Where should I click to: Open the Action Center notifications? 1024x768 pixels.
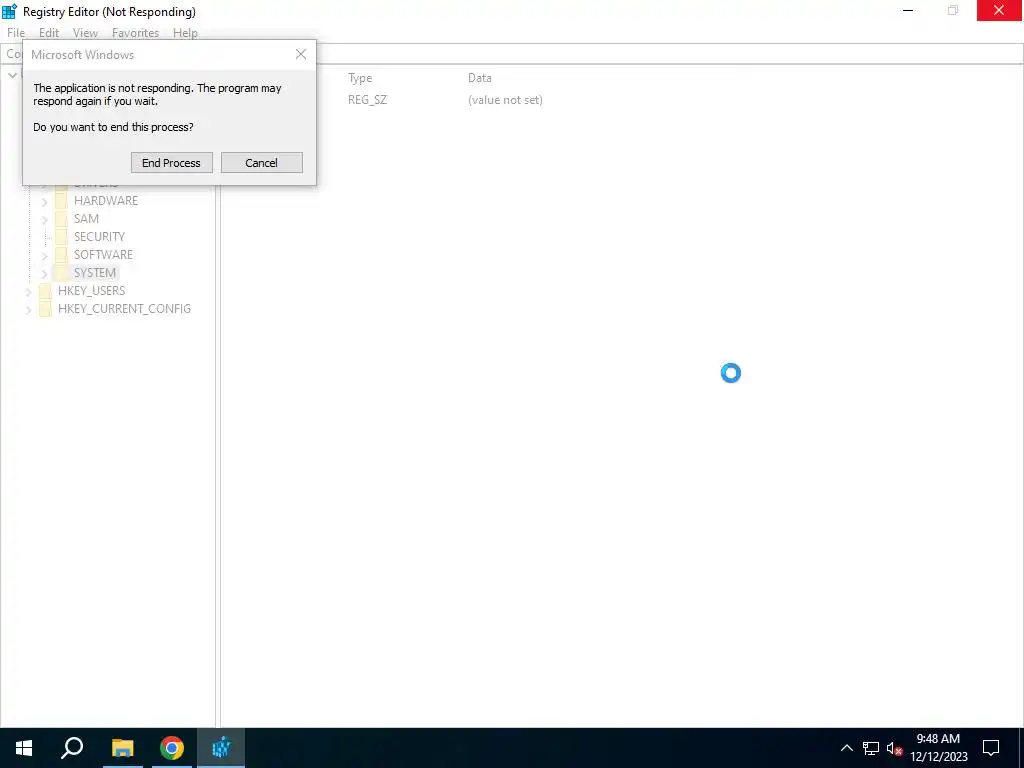[x=991, y=748]
